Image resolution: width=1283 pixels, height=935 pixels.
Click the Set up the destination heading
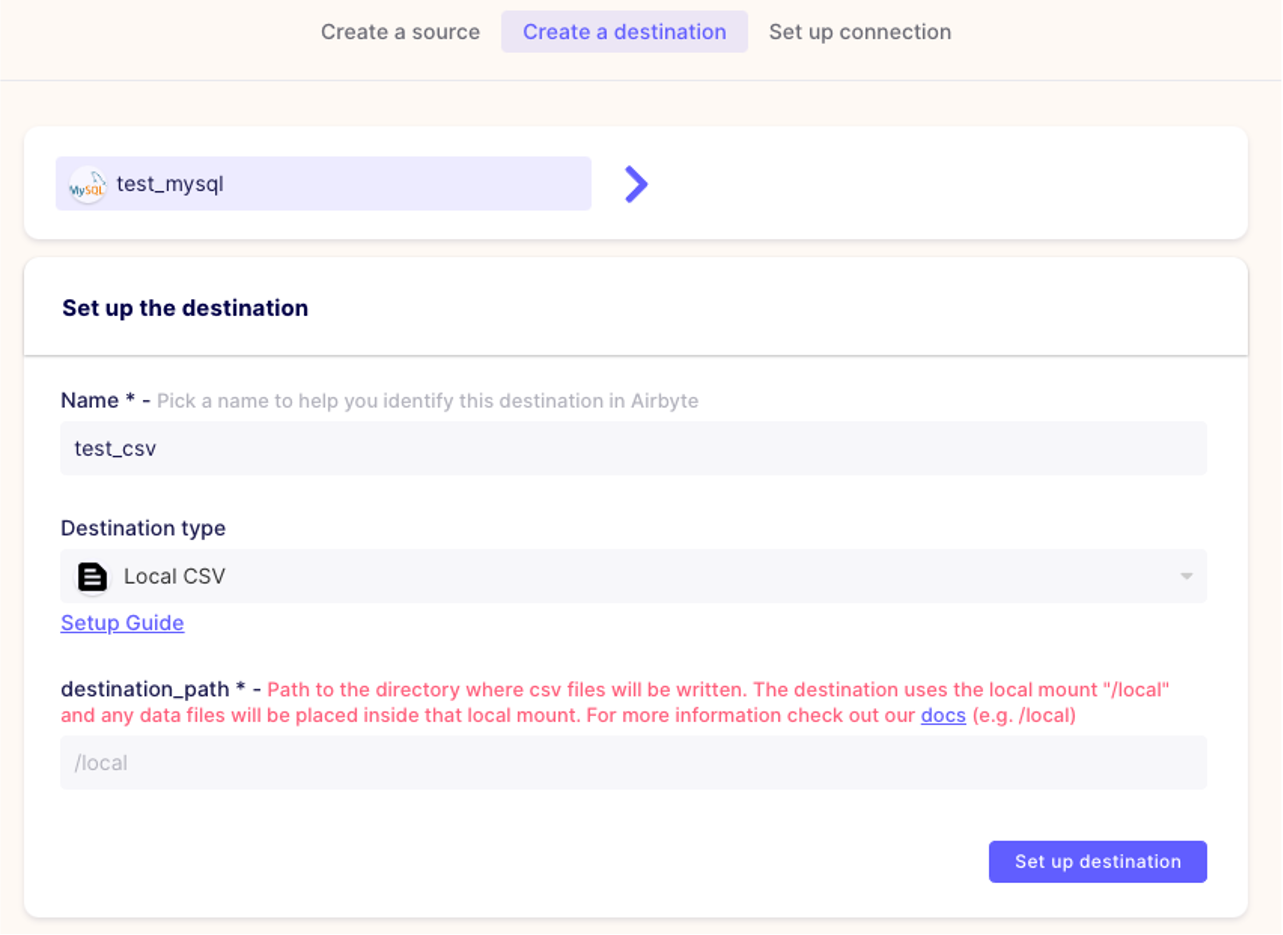click(185, 308)
